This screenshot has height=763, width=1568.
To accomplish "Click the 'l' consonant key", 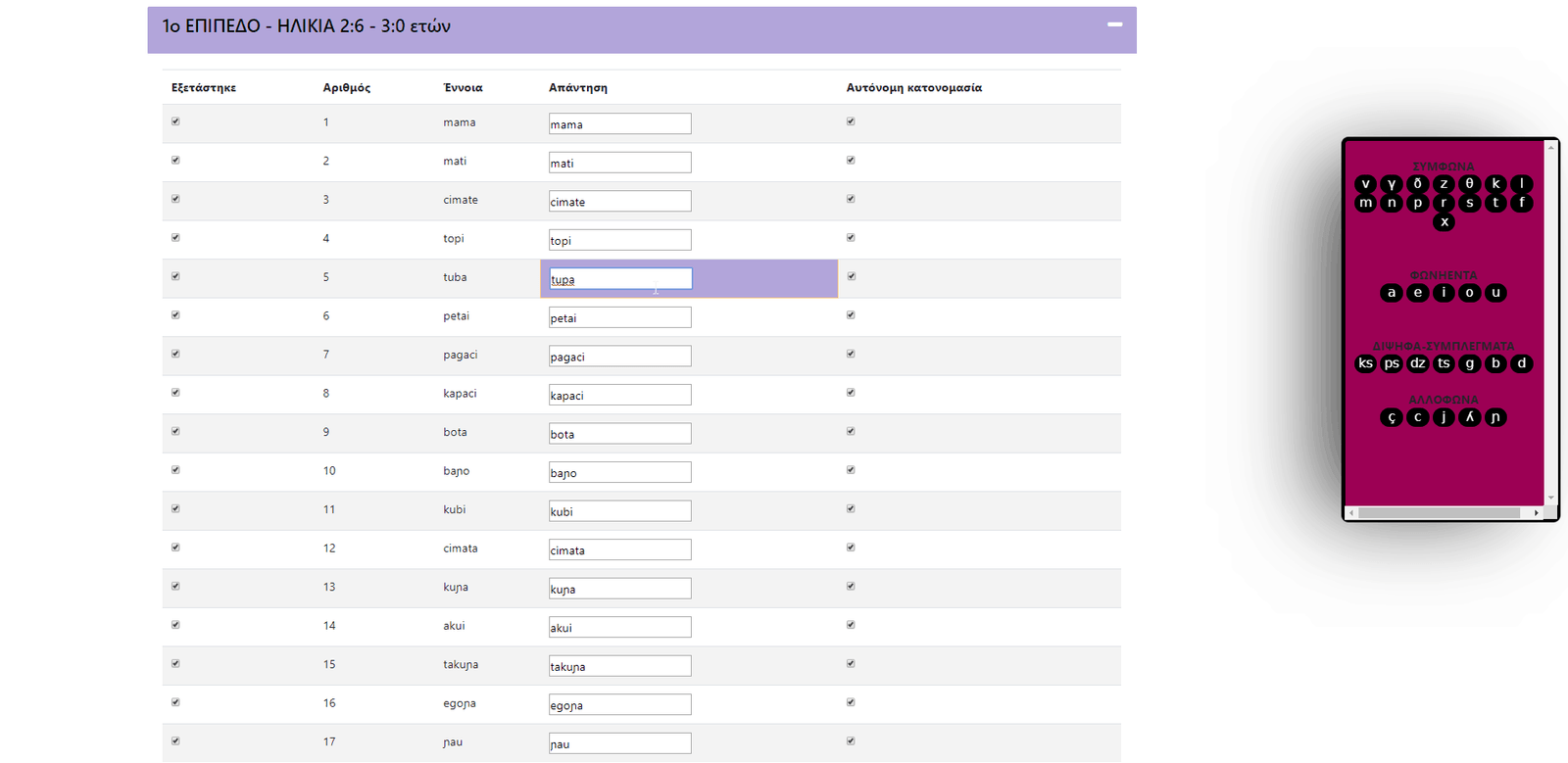I will 1522,184.
